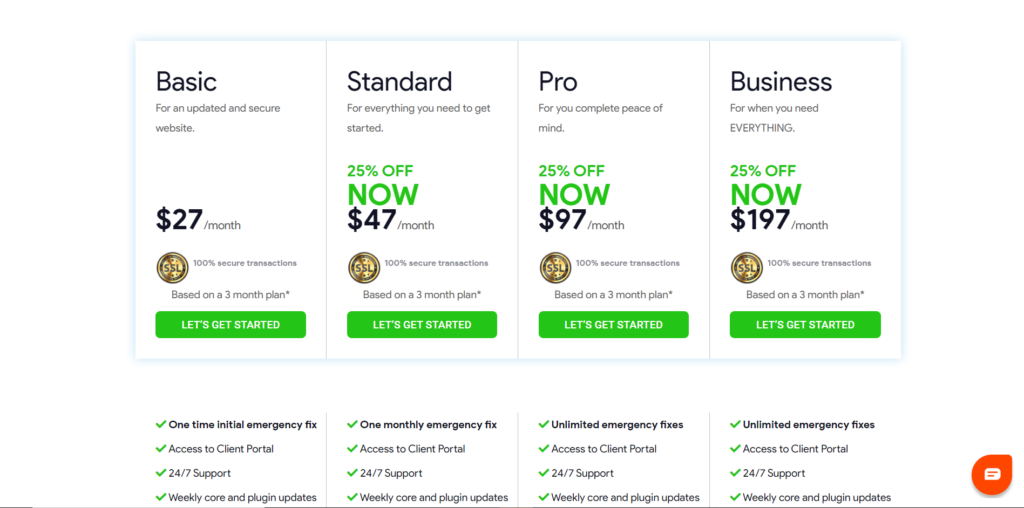Click checkmark by Standard Access to Client Portal

[352, 449]
